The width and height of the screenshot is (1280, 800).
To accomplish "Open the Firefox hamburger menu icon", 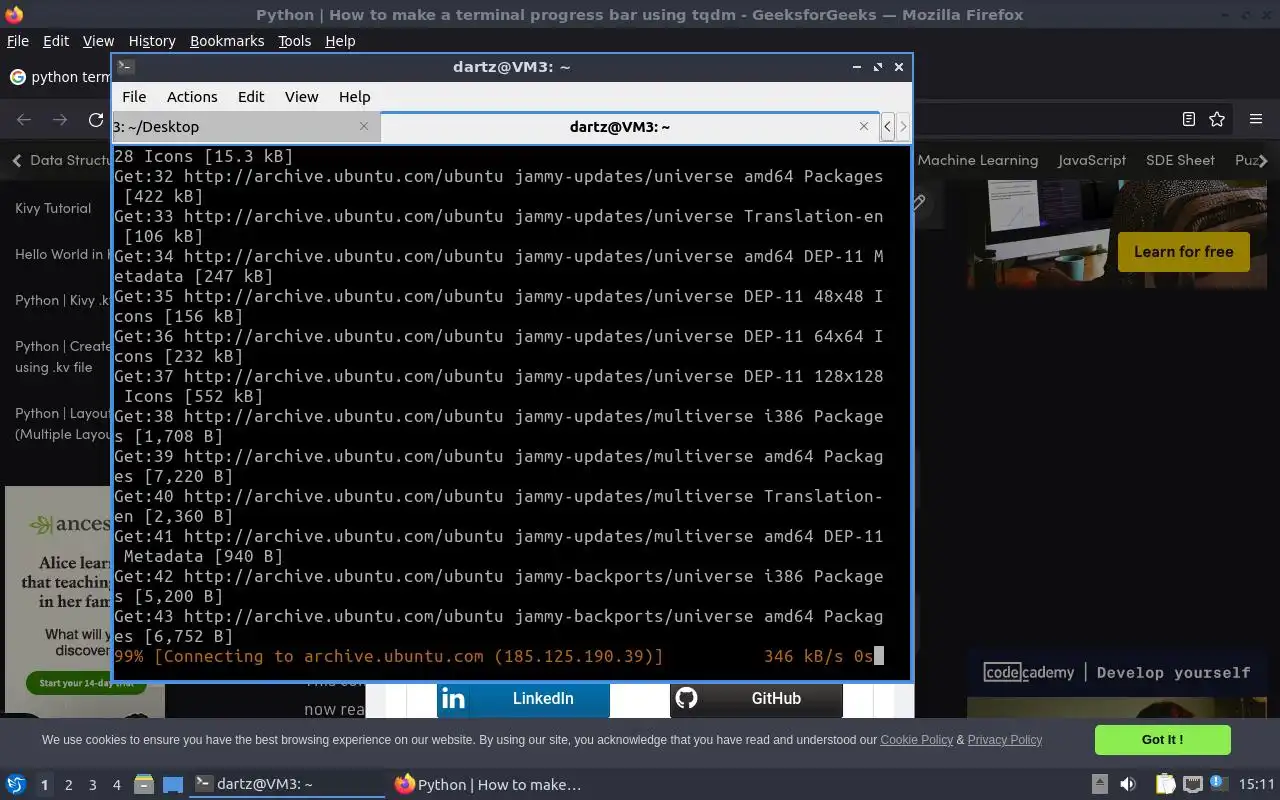I will coord(1255,119).
